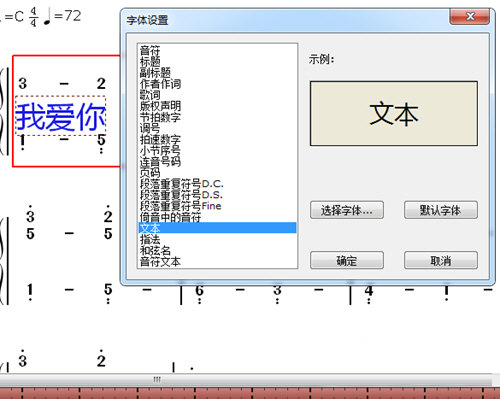Pick 调号 in the list

click(x=217, y=128)
